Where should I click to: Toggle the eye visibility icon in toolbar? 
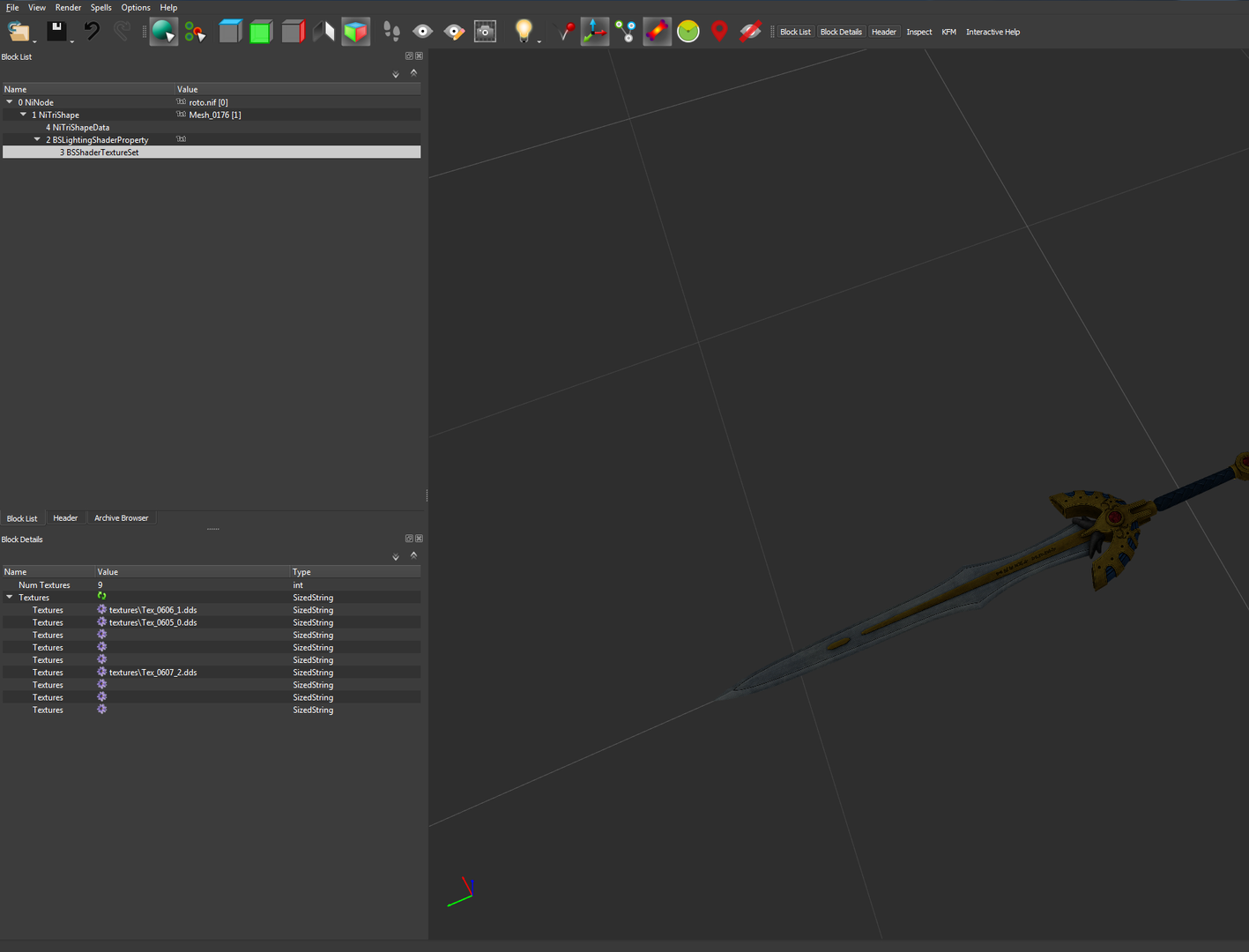(423, 32)
